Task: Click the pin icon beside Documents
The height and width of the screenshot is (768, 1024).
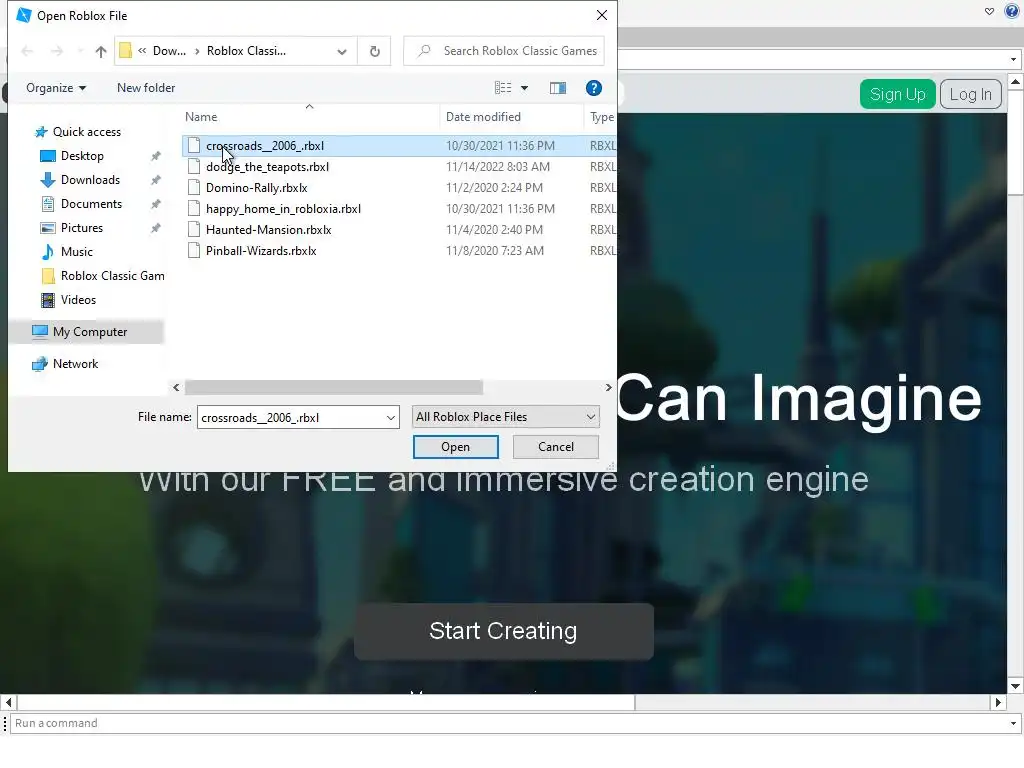Action: (x=155, y=204)
